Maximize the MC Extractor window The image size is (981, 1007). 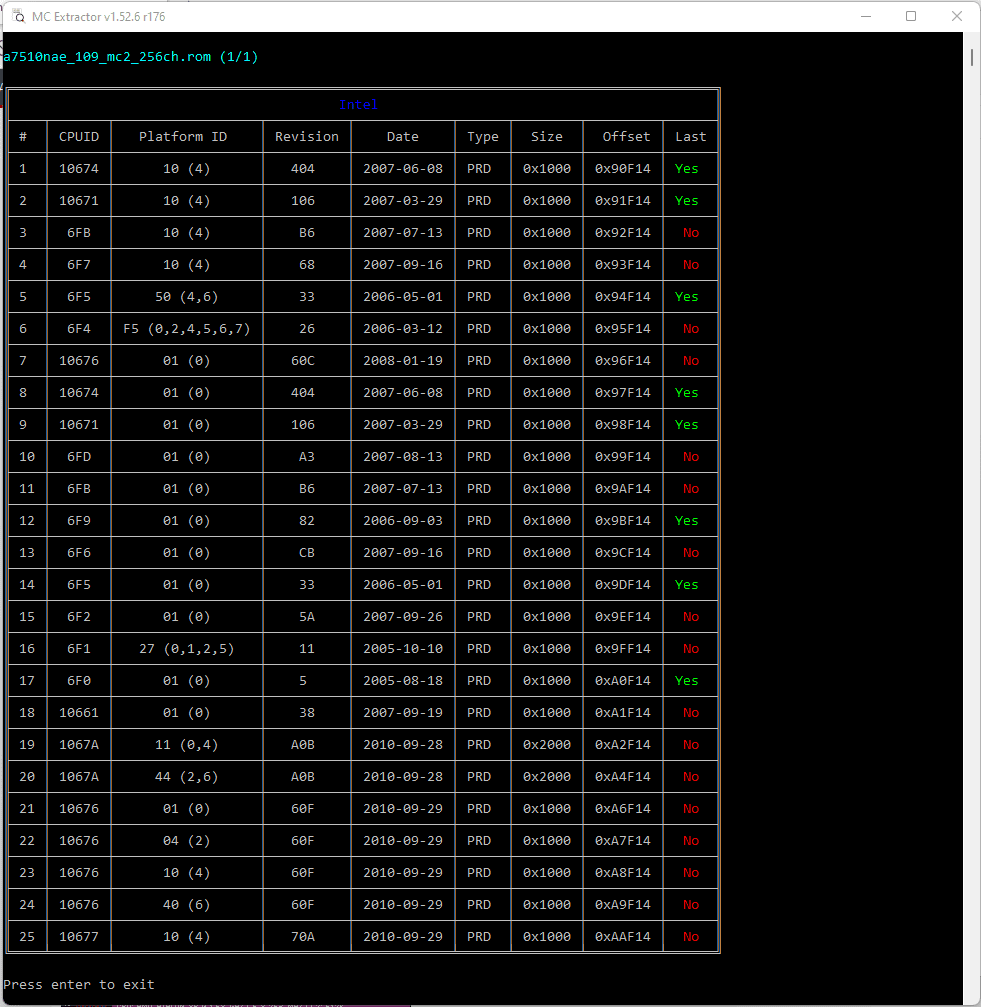tap(910, 17)
